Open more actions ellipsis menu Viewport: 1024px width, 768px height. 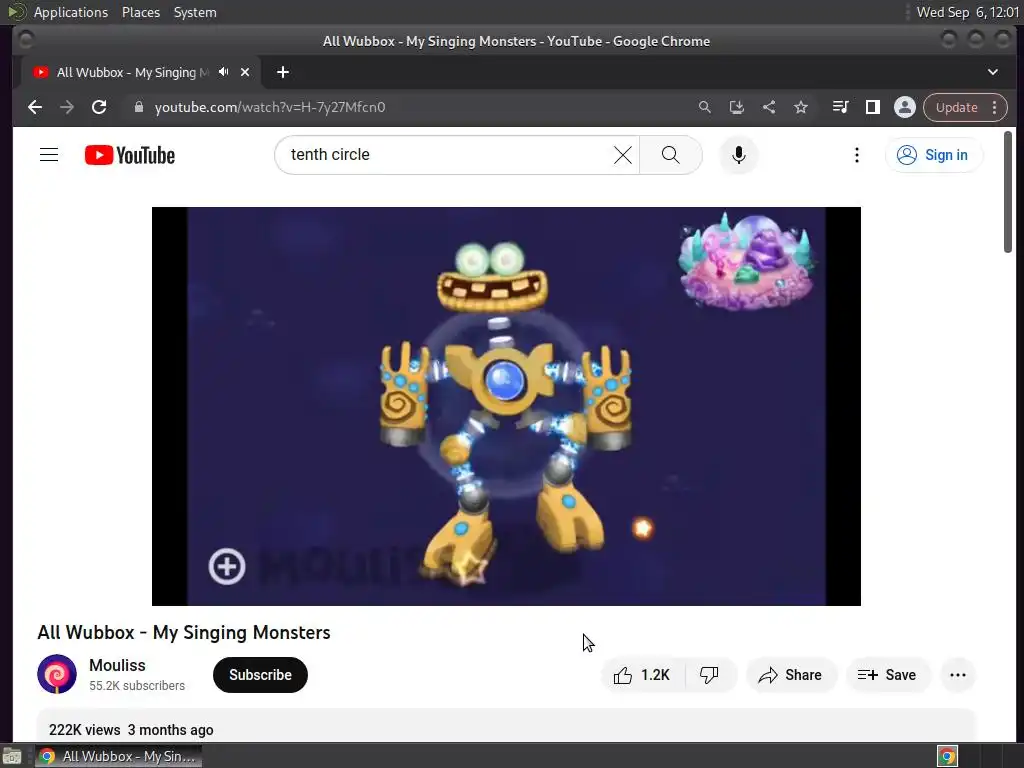pos(958,675)
